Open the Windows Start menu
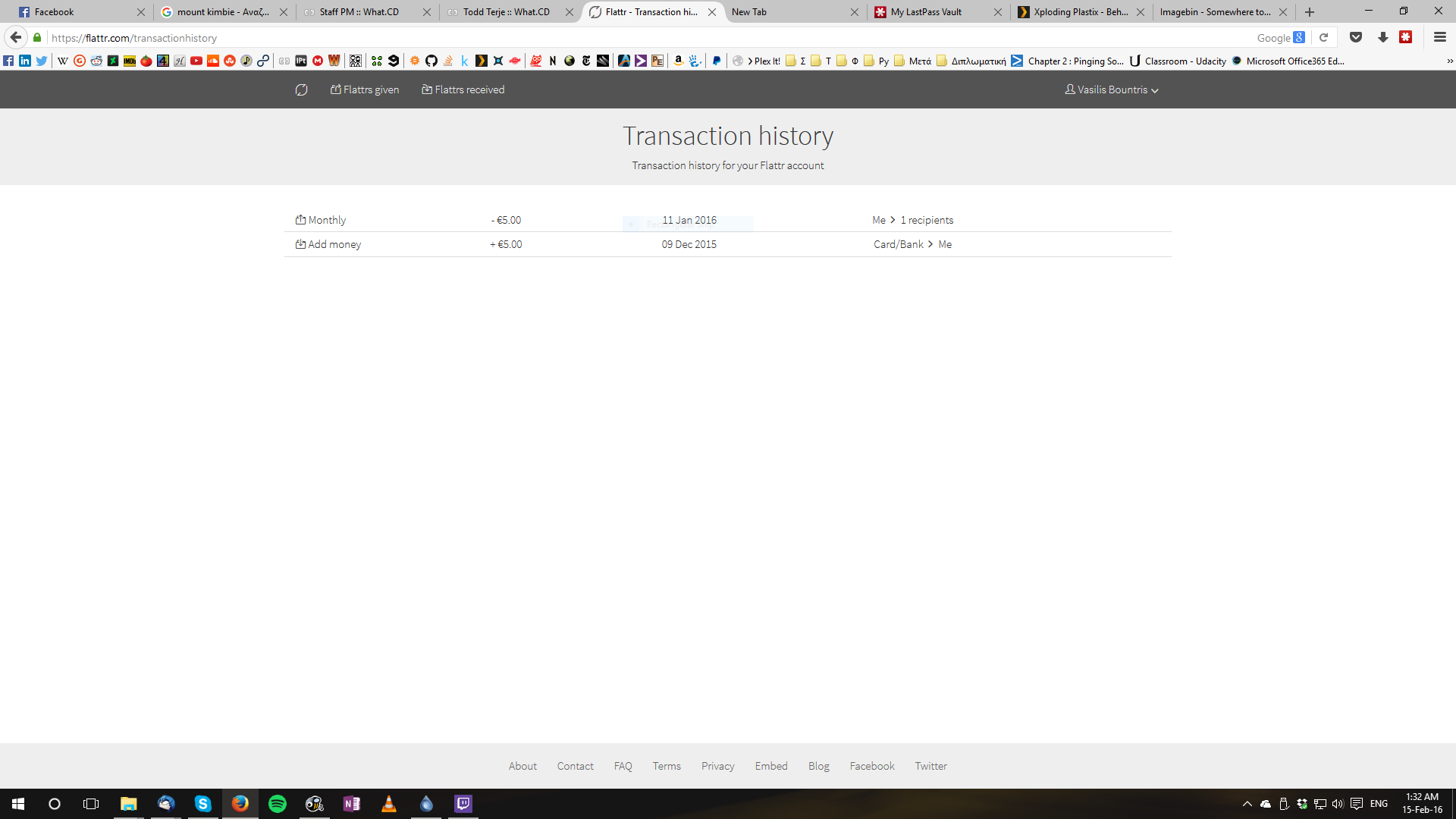 (x=18, y=804)
